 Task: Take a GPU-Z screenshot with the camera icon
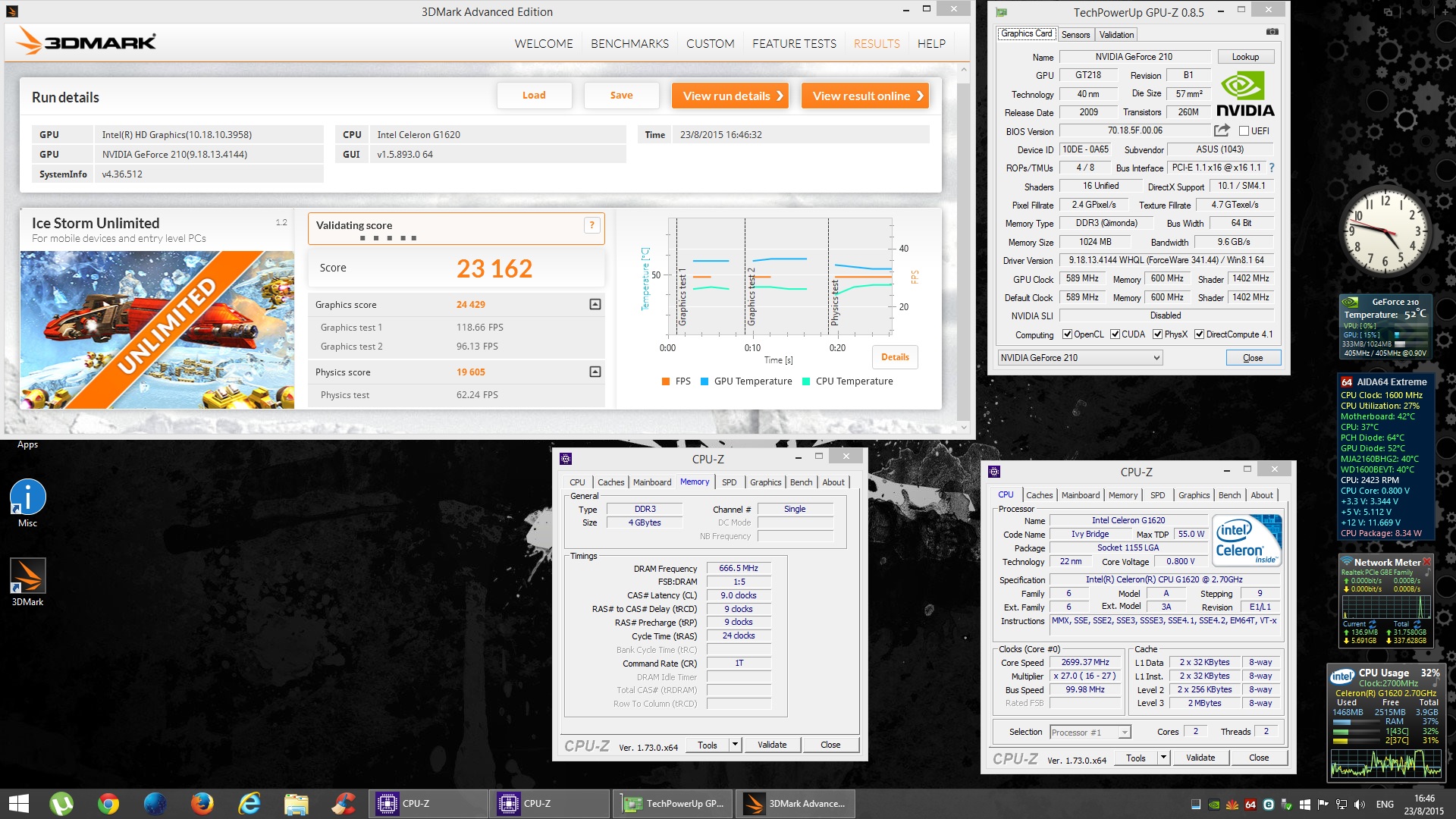tap(1272, 32)
